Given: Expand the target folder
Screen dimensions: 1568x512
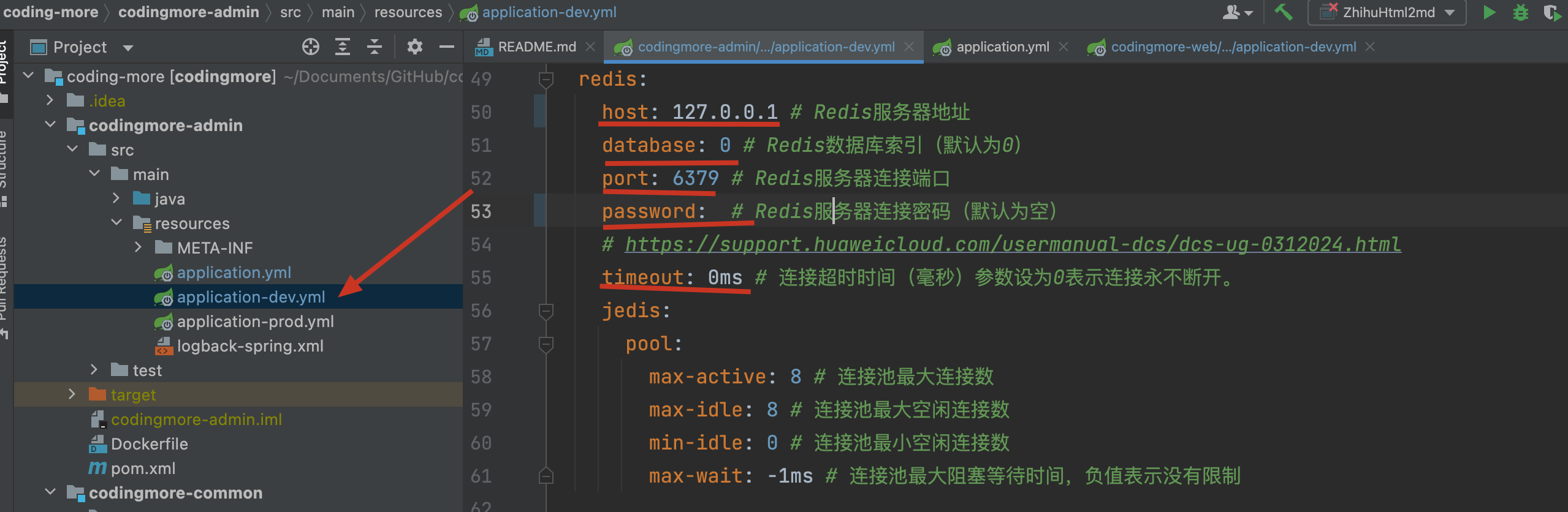Looking at the screenshot, I should click(72, 394).
